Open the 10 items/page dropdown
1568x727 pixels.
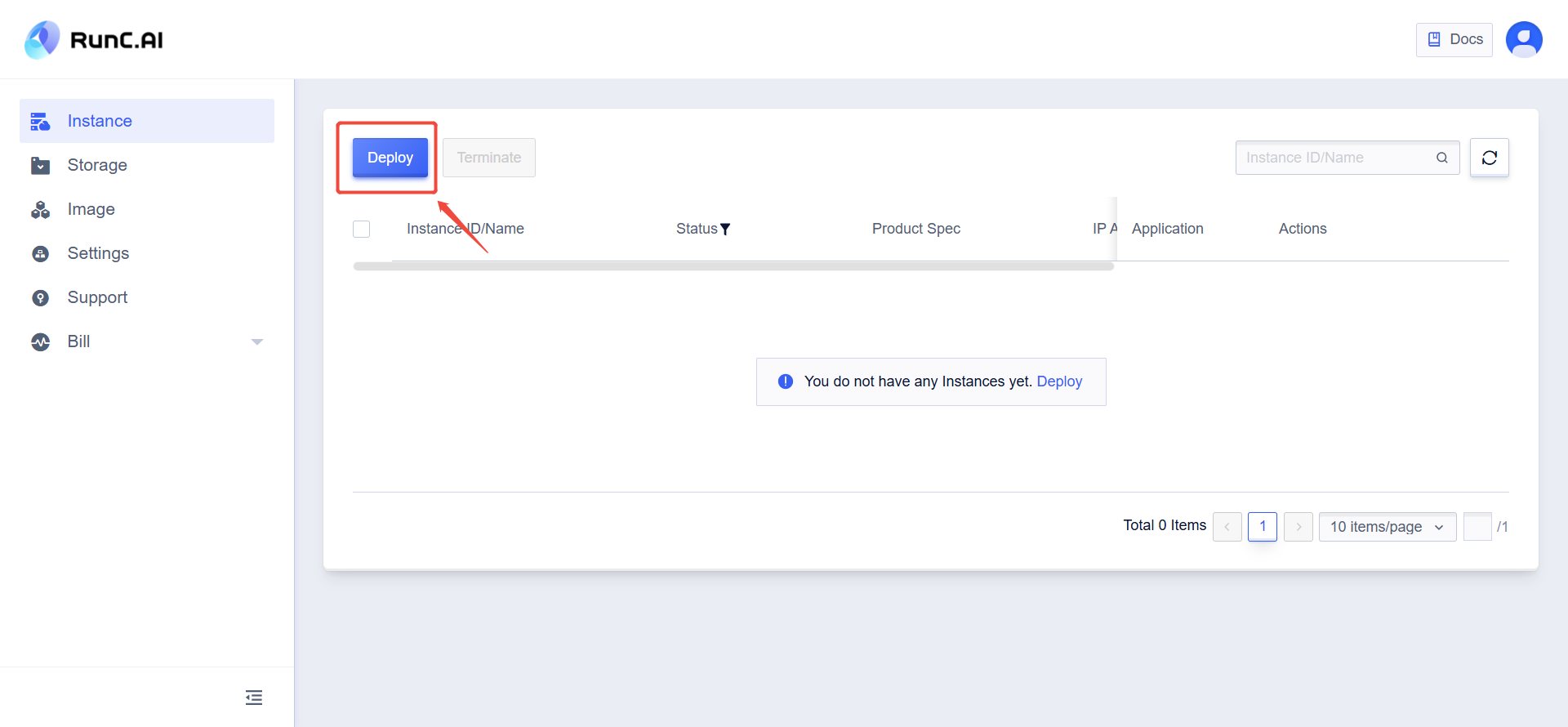[x=1387, y=527]
